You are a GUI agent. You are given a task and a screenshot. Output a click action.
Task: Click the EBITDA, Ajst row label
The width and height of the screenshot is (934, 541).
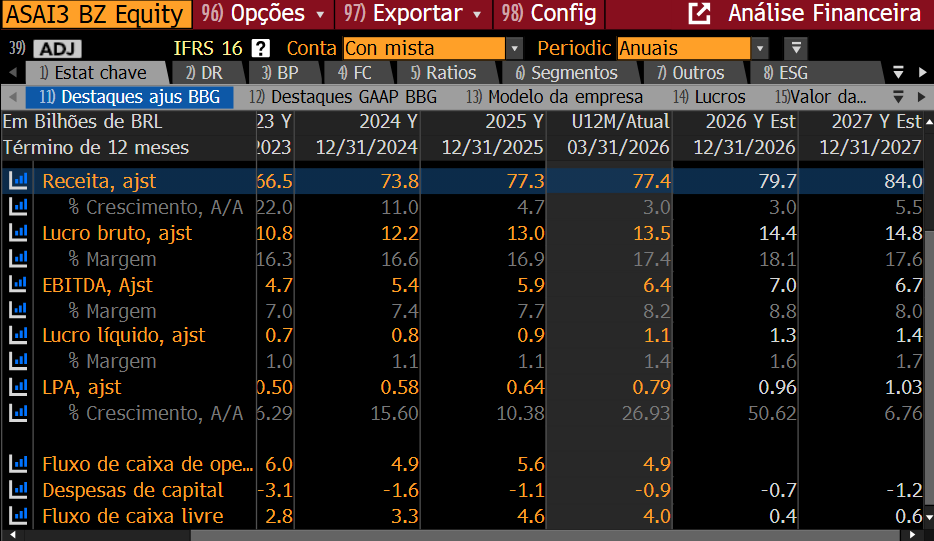pos(98,285)
